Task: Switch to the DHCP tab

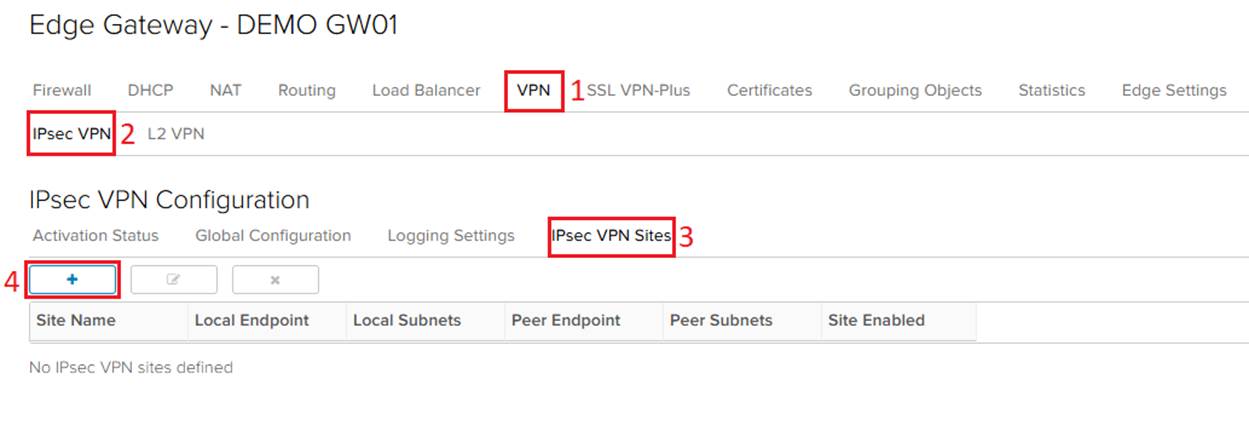Action: (x=150, y=90)
